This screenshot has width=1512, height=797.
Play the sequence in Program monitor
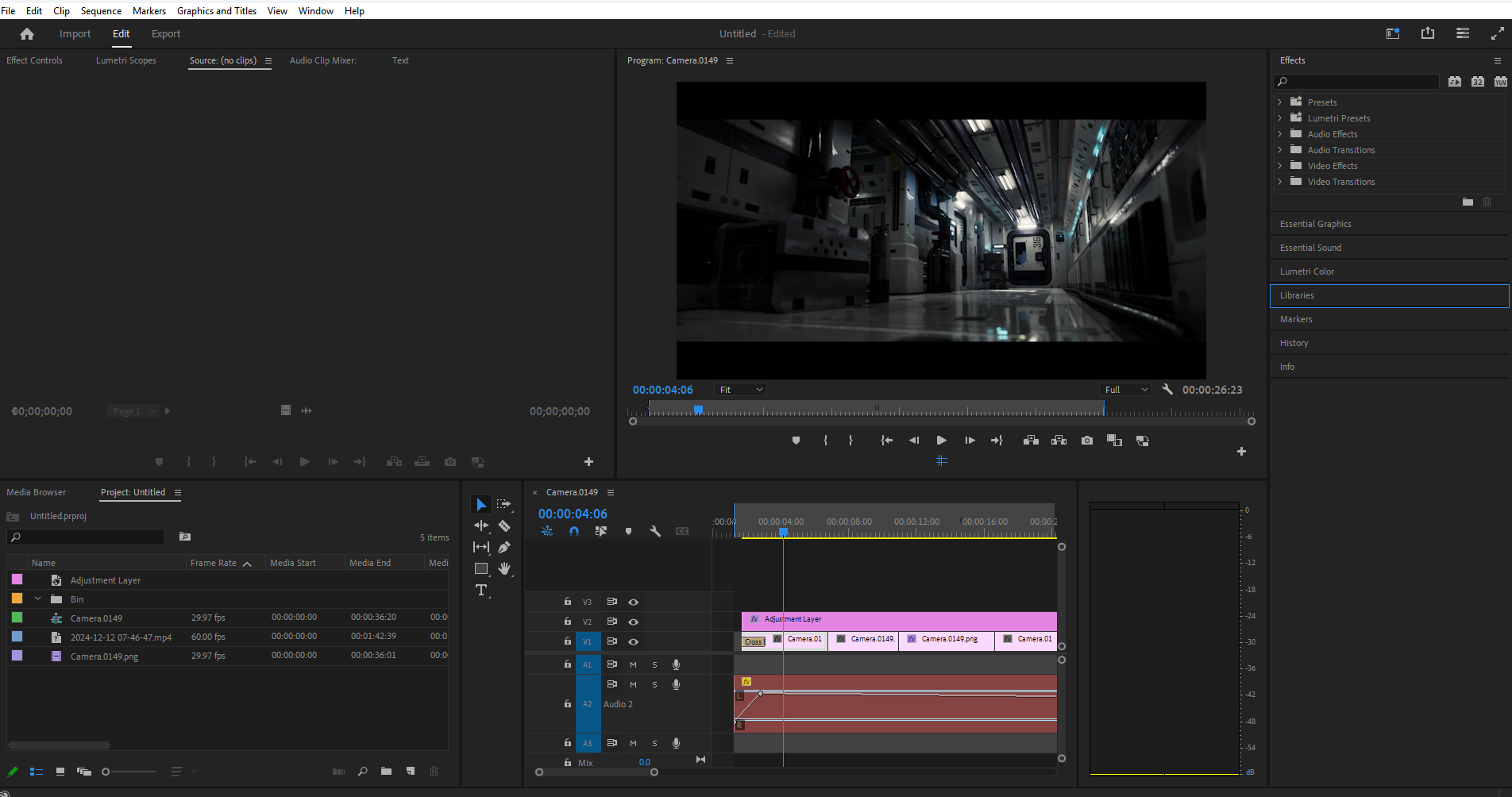(x=941, y=441)
